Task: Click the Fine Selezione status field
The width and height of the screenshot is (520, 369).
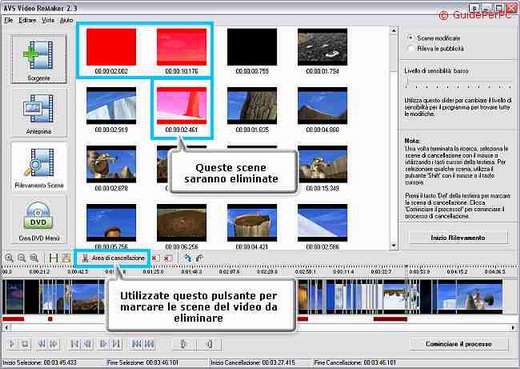Action: coord(156,362)
